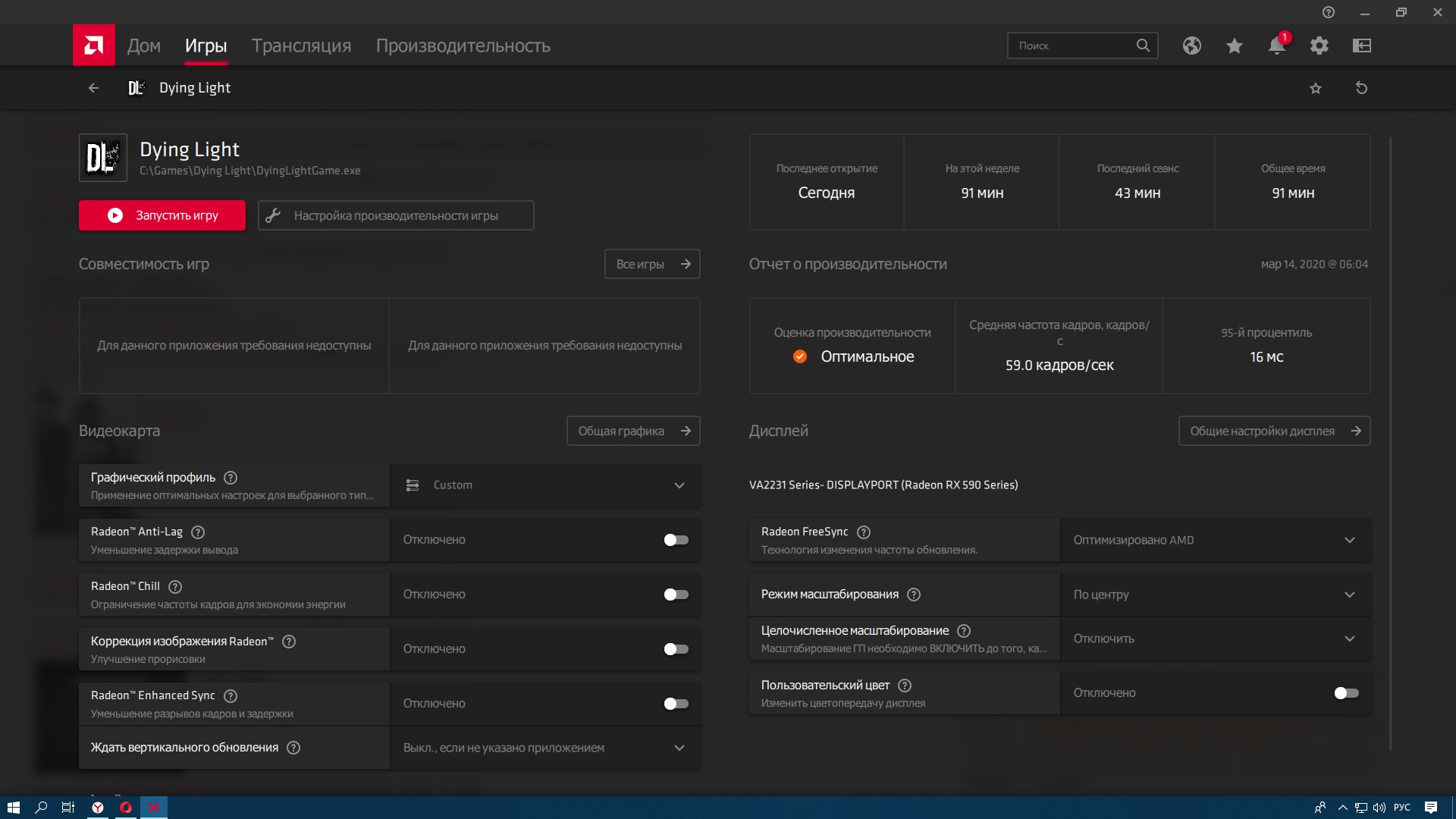
Task: Click the volume icon in system tray
Action: (1379, 808)
